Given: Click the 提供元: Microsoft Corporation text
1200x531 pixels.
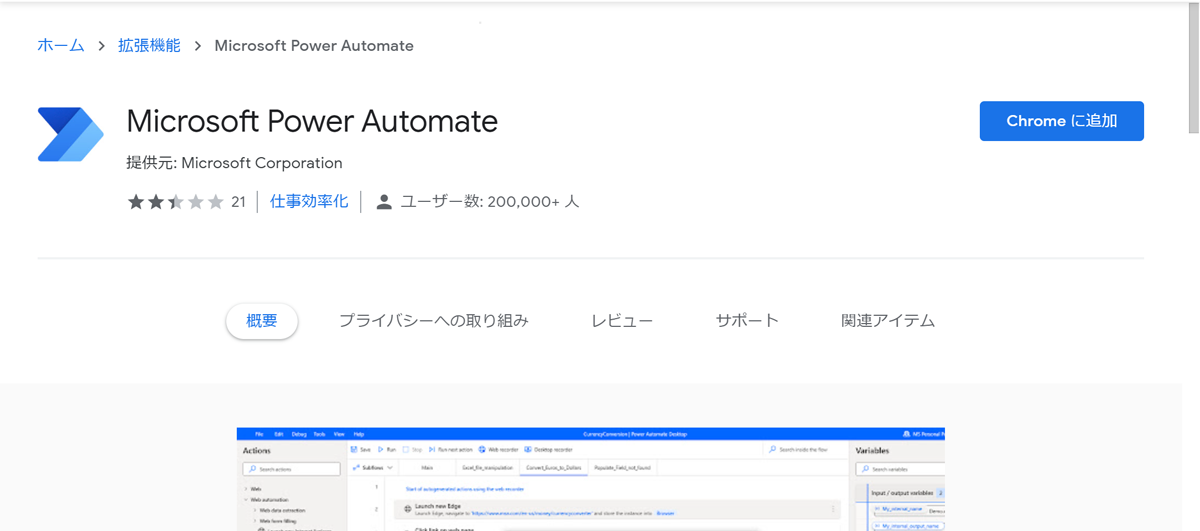Looking at the screenshot, I should [x=235, y=163].
